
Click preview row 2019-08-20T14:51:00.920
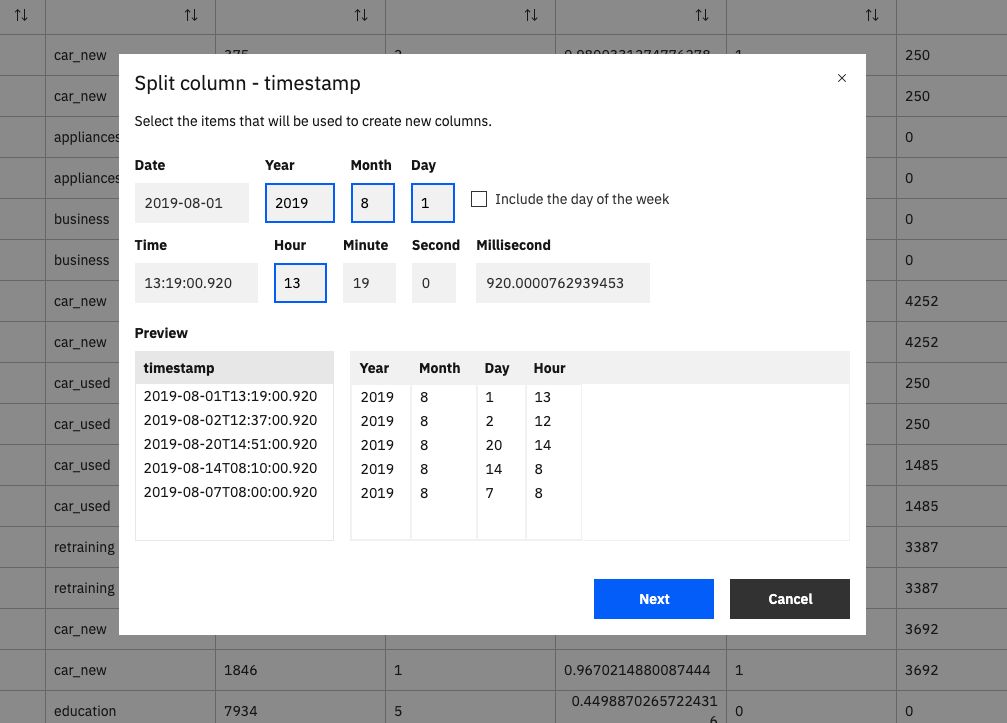pyautogui.click(x=230, y=444)
